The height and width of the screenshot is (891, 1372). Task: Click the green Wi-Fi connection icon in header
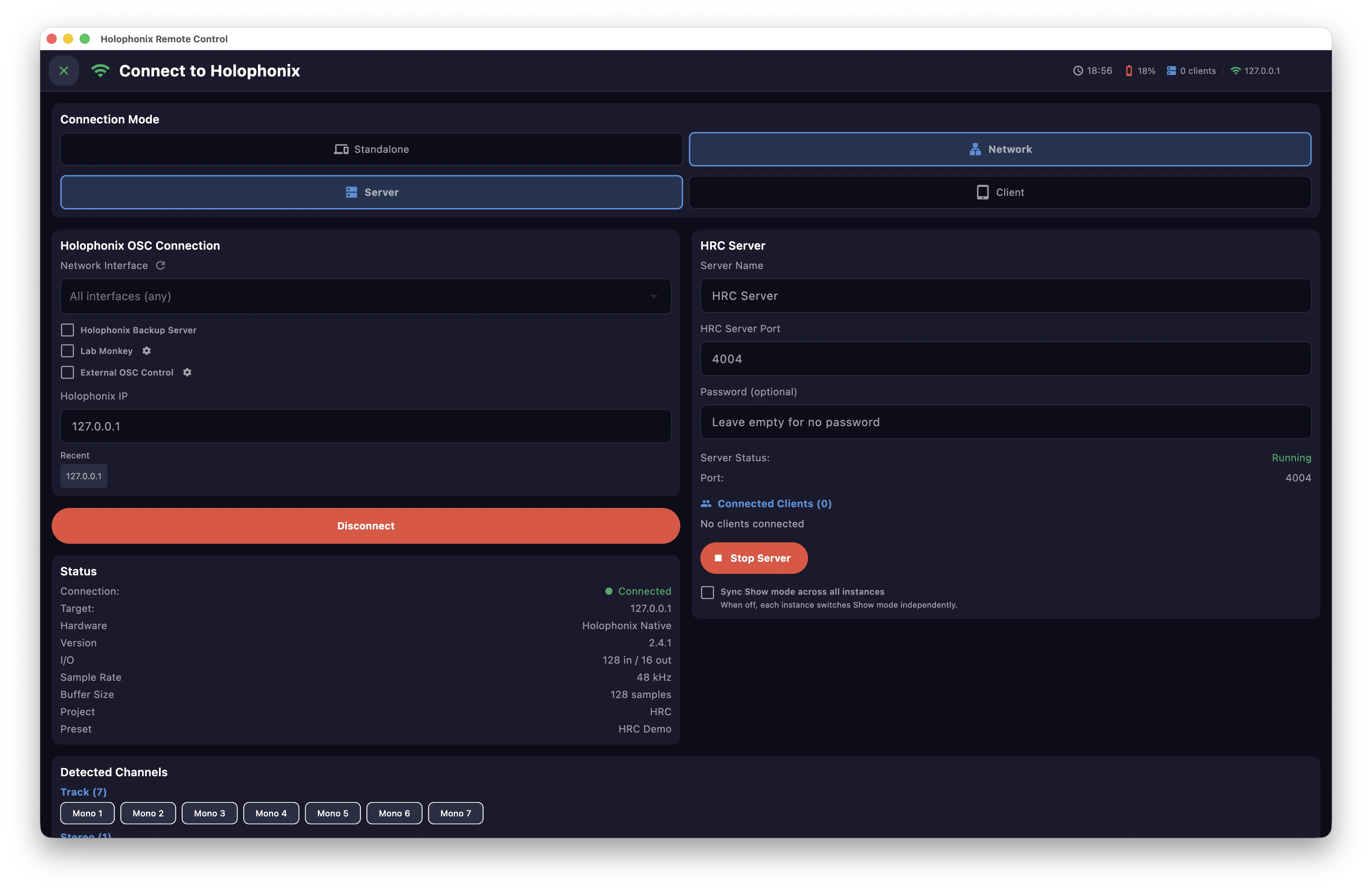(100, 70)
